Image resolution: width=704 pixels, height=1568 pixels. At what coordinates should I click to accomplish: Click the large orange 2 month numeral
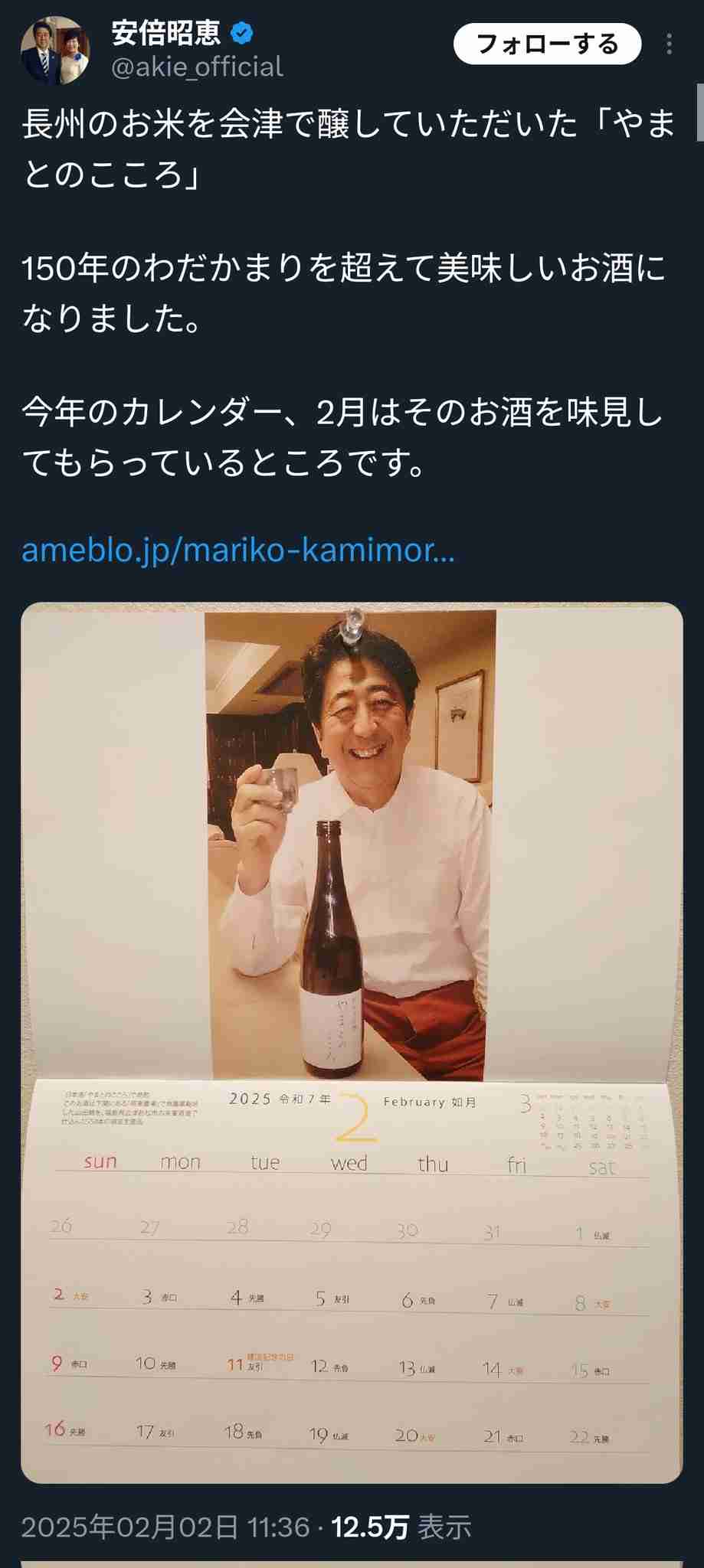[356, 1119]
